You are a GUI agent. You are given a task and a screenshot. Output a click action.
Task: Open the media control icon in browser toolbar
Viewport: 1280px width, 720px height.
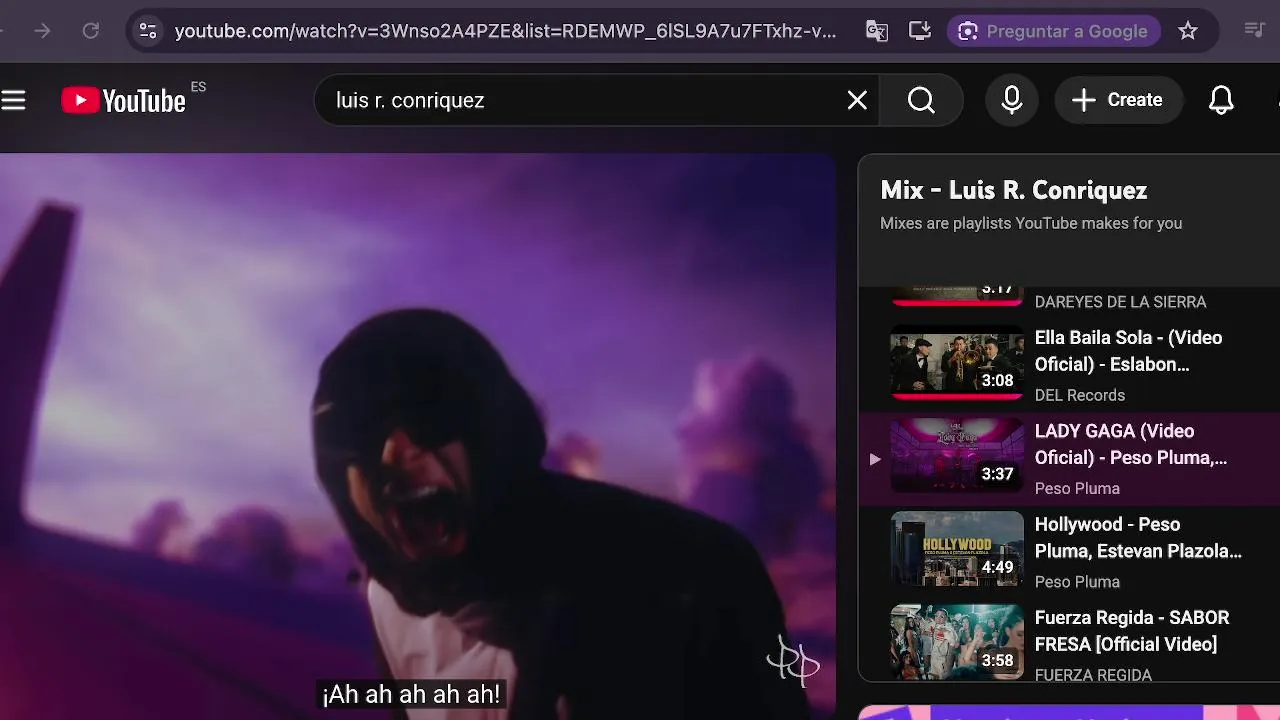pos(1254,31)
